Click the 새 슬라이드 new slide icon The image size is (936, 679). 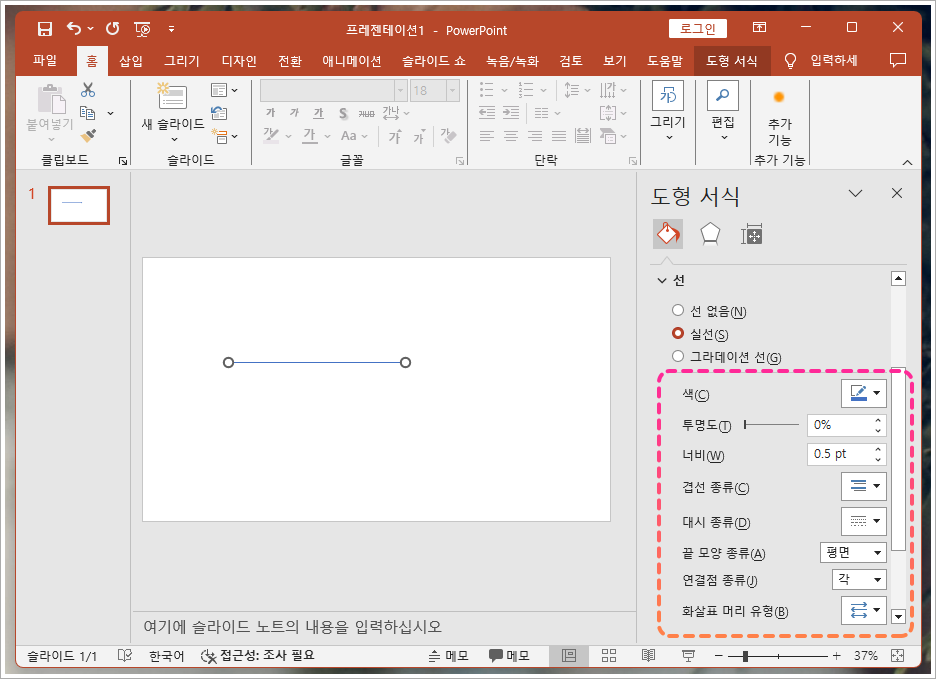coord(172,97)
